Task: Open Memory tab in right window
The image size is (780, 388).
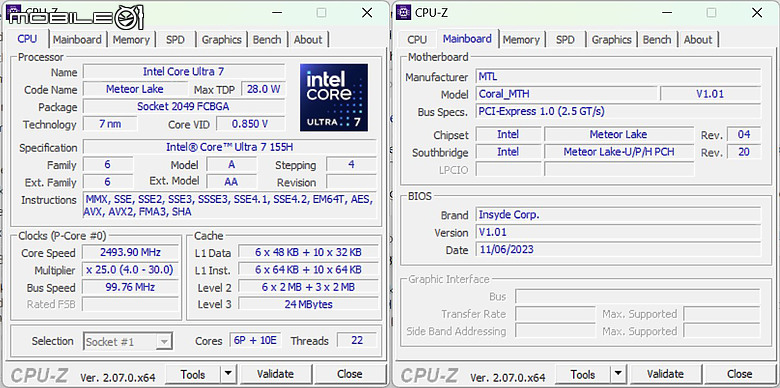Action: click(x=521, y=40)
